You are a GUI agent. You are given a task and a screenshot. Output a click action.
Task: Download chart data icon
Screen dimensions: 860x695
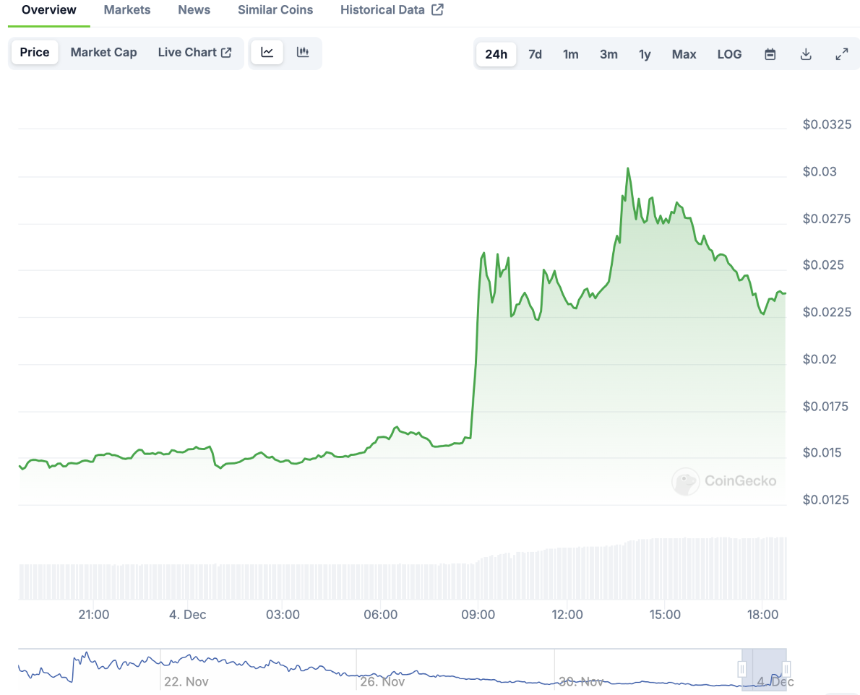806,54
